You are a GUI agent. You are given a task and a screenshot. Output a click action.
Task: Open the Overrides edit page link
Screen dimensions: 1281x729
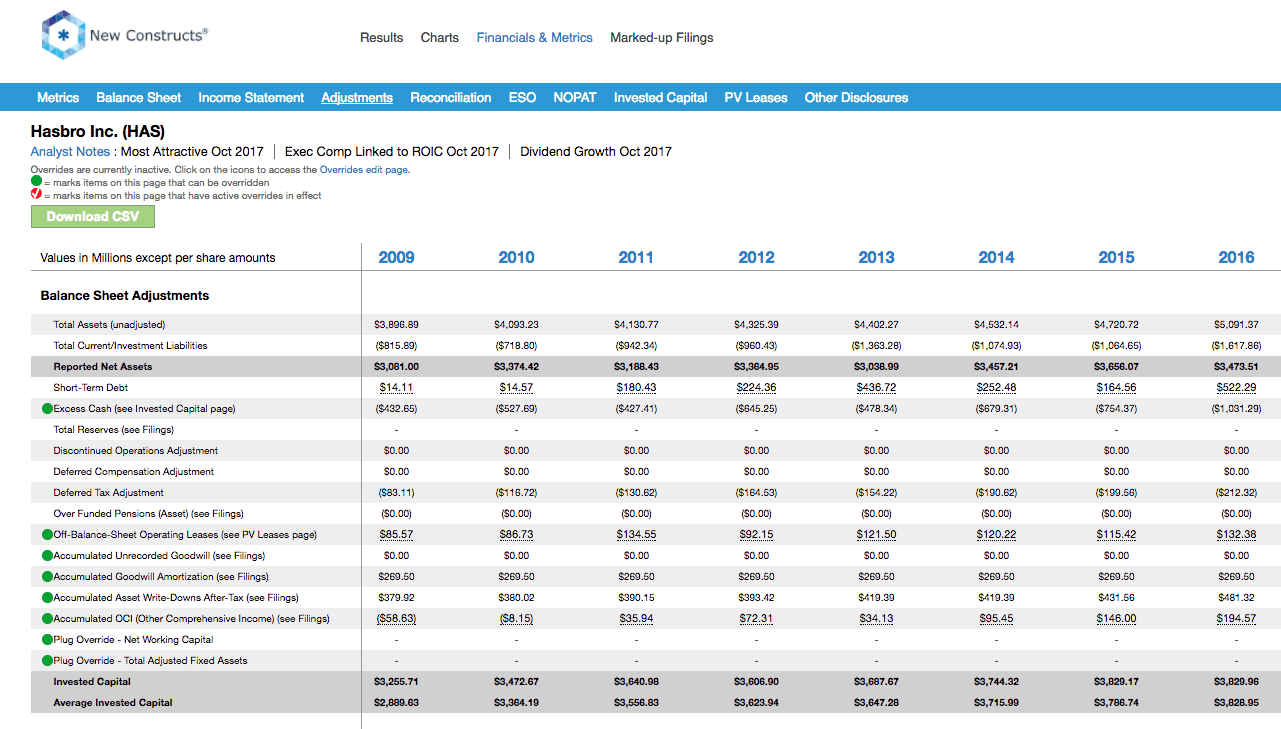(x=364, y=170)
